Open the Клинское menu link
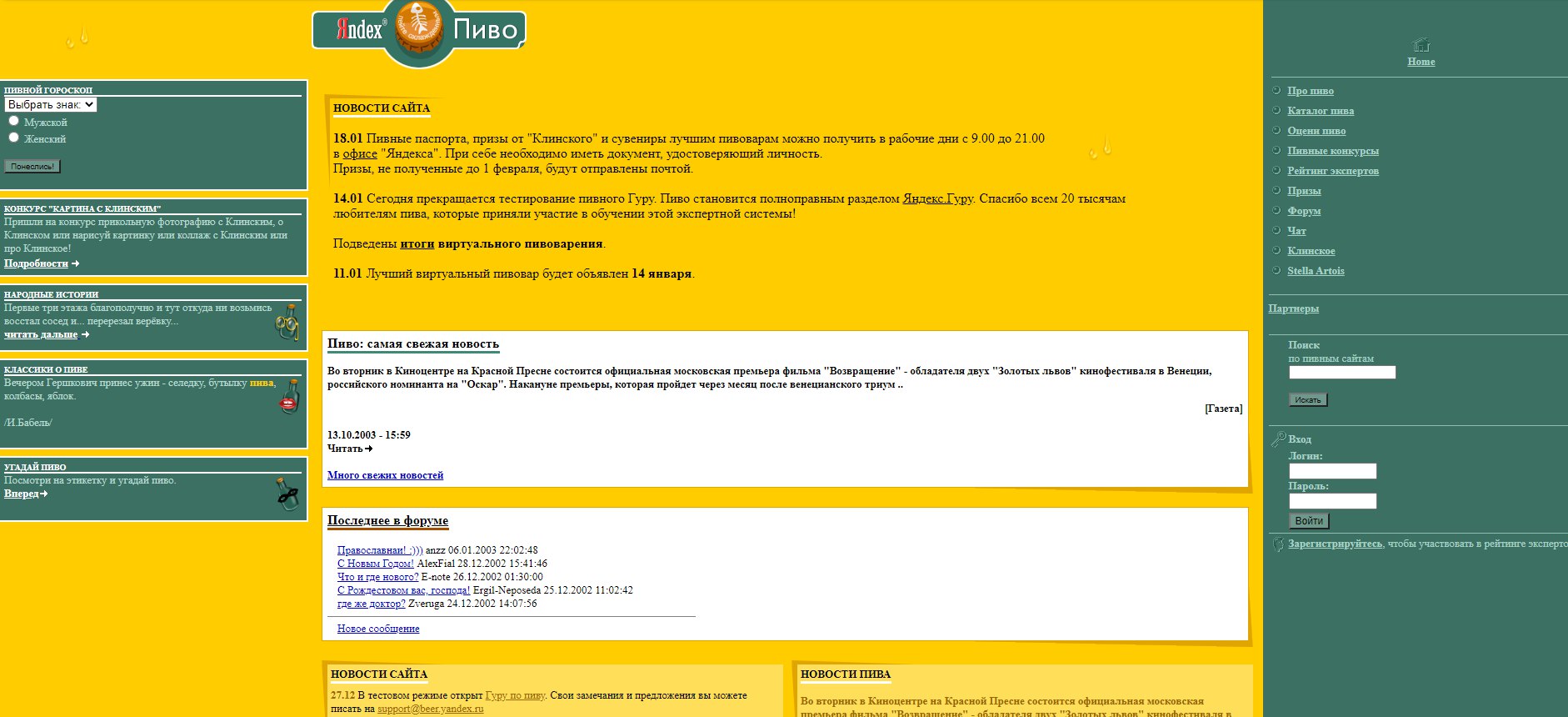Screen dimensions: 1568x717 [x=1311, y=251]
